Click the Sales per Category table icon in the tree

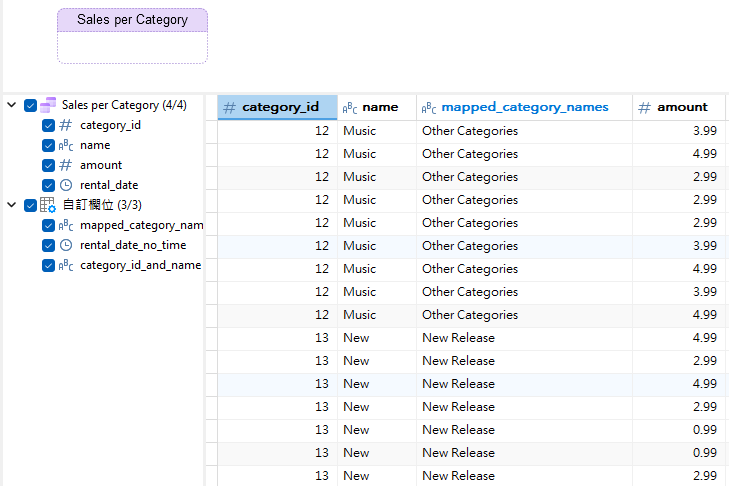pos(48,105)
